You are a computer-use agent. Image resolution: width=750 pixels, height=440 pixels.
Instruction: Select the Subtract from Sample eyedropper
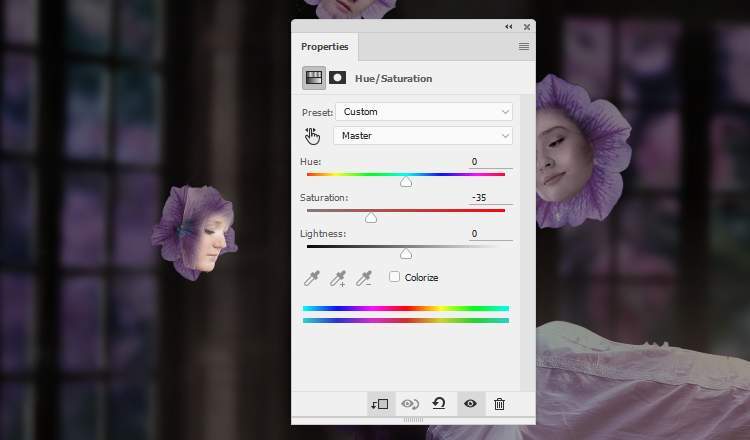pyautogui.click(x=364, y=278)
